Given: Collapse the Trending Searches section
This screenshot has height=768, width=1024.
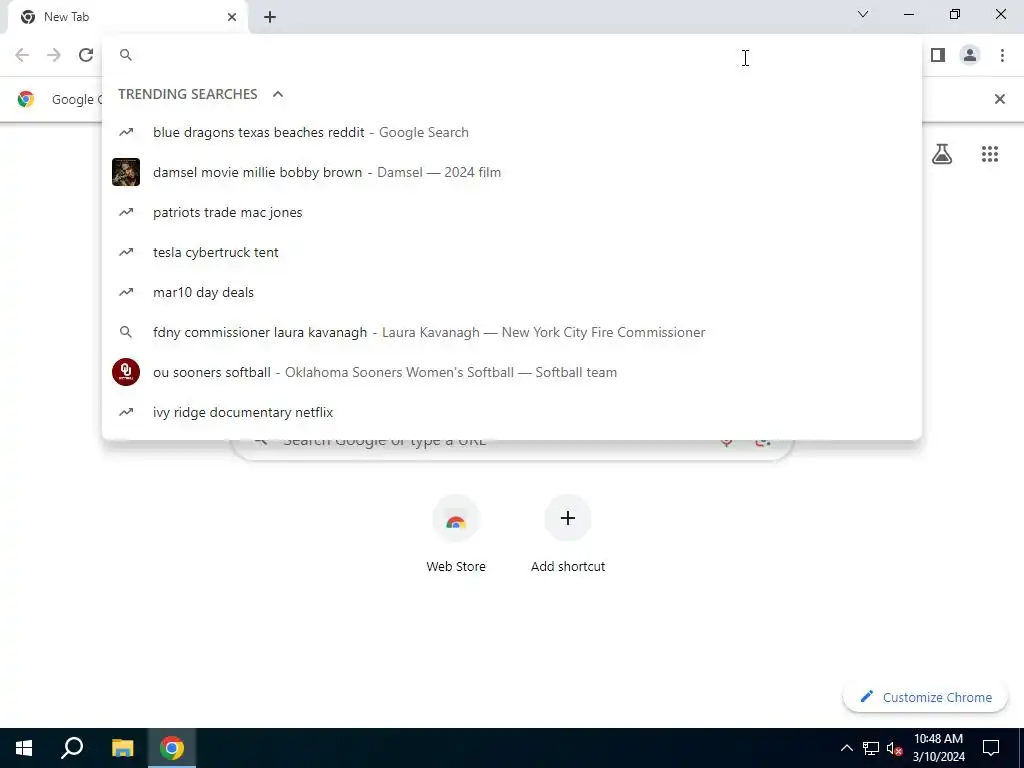Looking at the screenshot, I should pyautogui.click(x=278, y=94).
